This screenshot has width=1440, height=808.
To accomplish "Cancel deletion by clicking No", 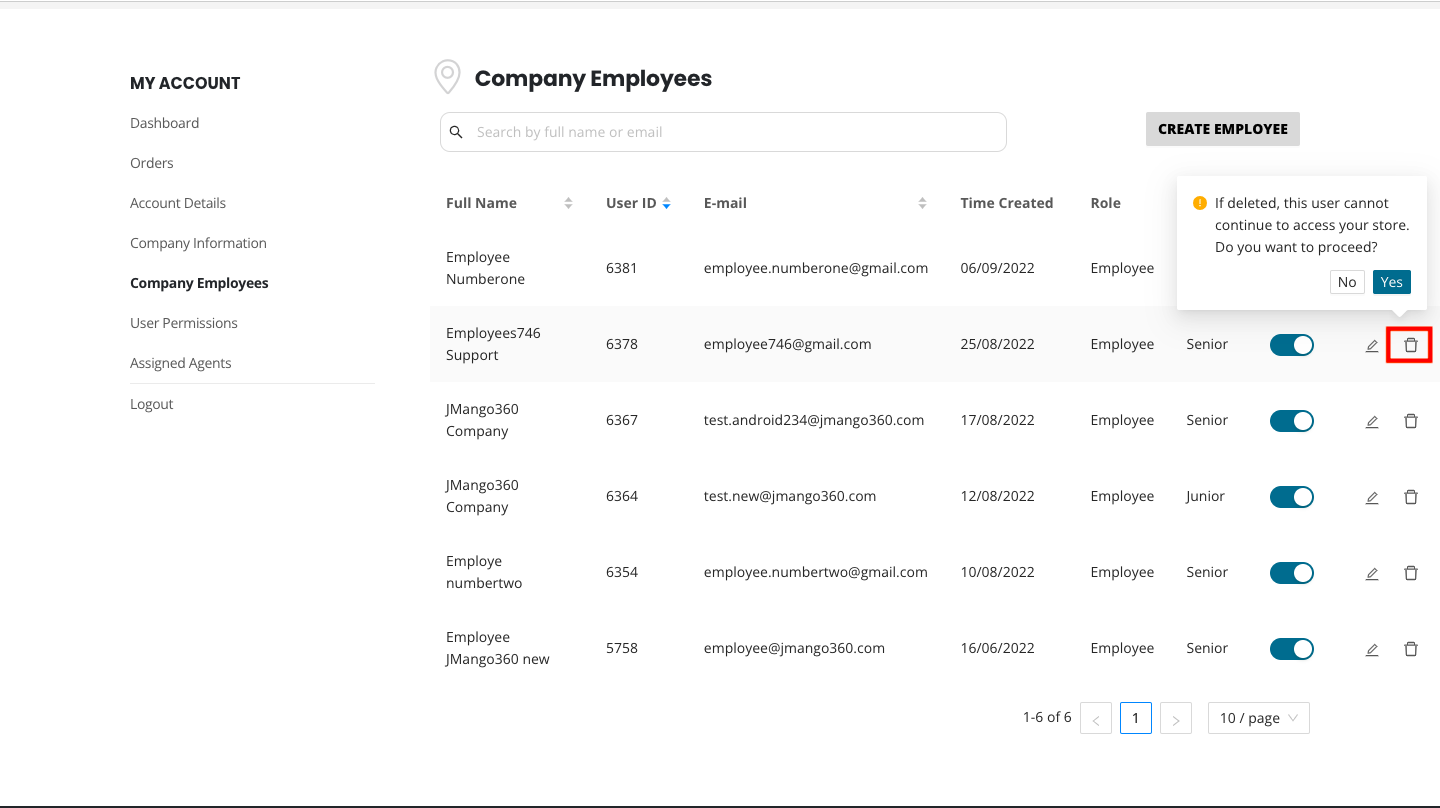I will 1346,282.
